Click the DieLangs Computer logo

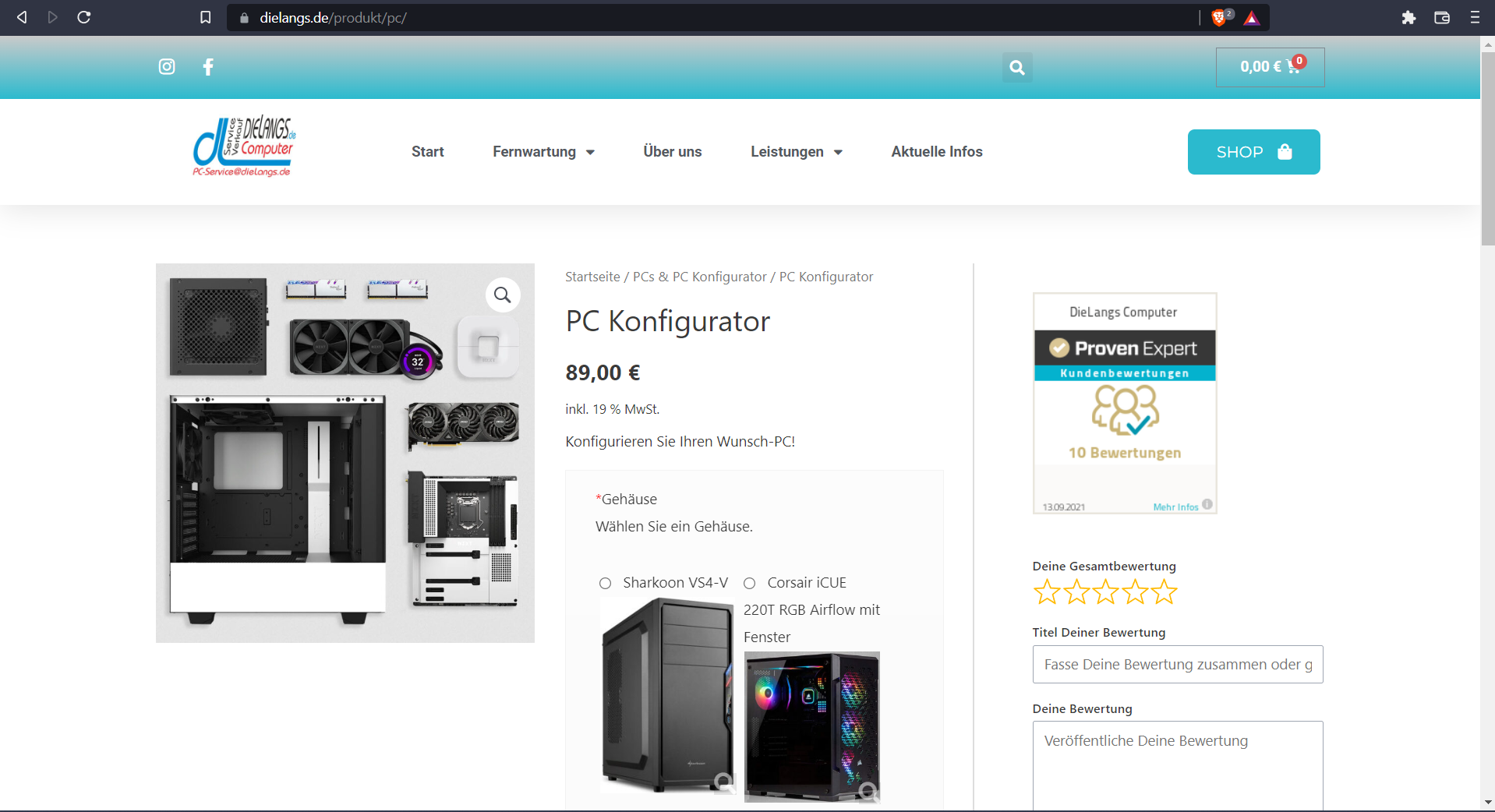242,147
